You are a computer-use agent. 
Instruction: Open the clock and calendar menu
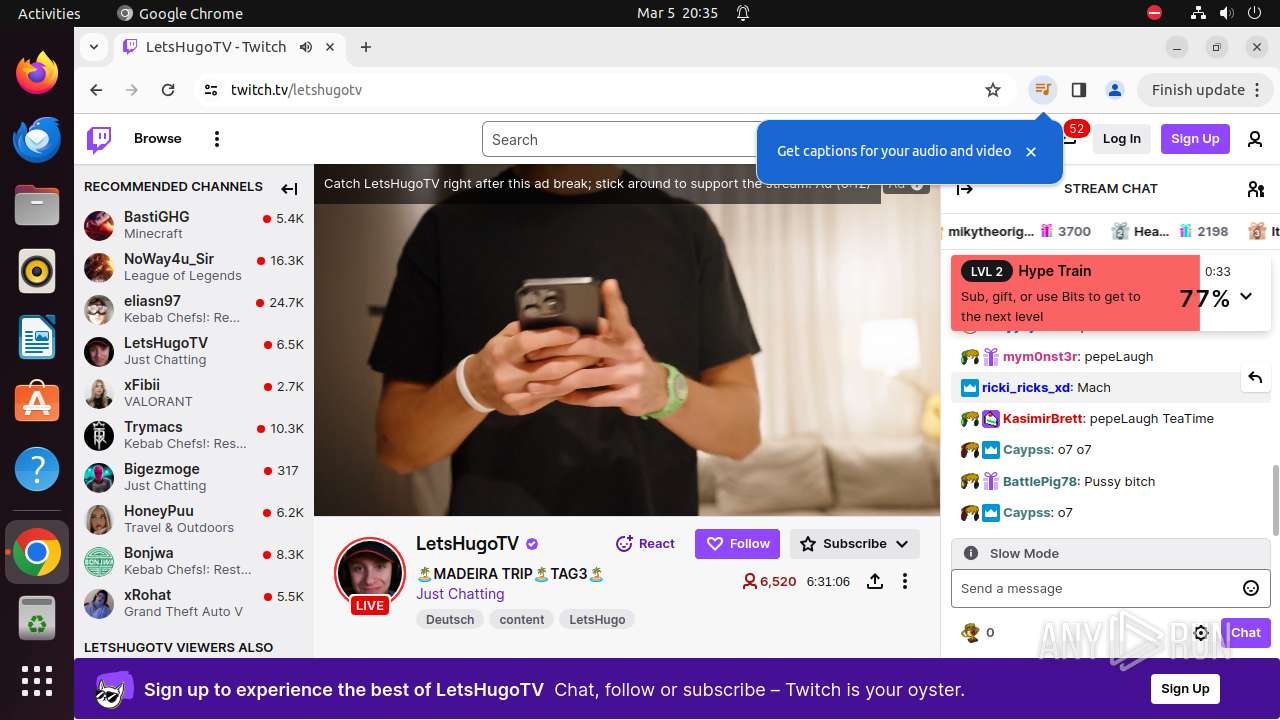click(677, 13)
